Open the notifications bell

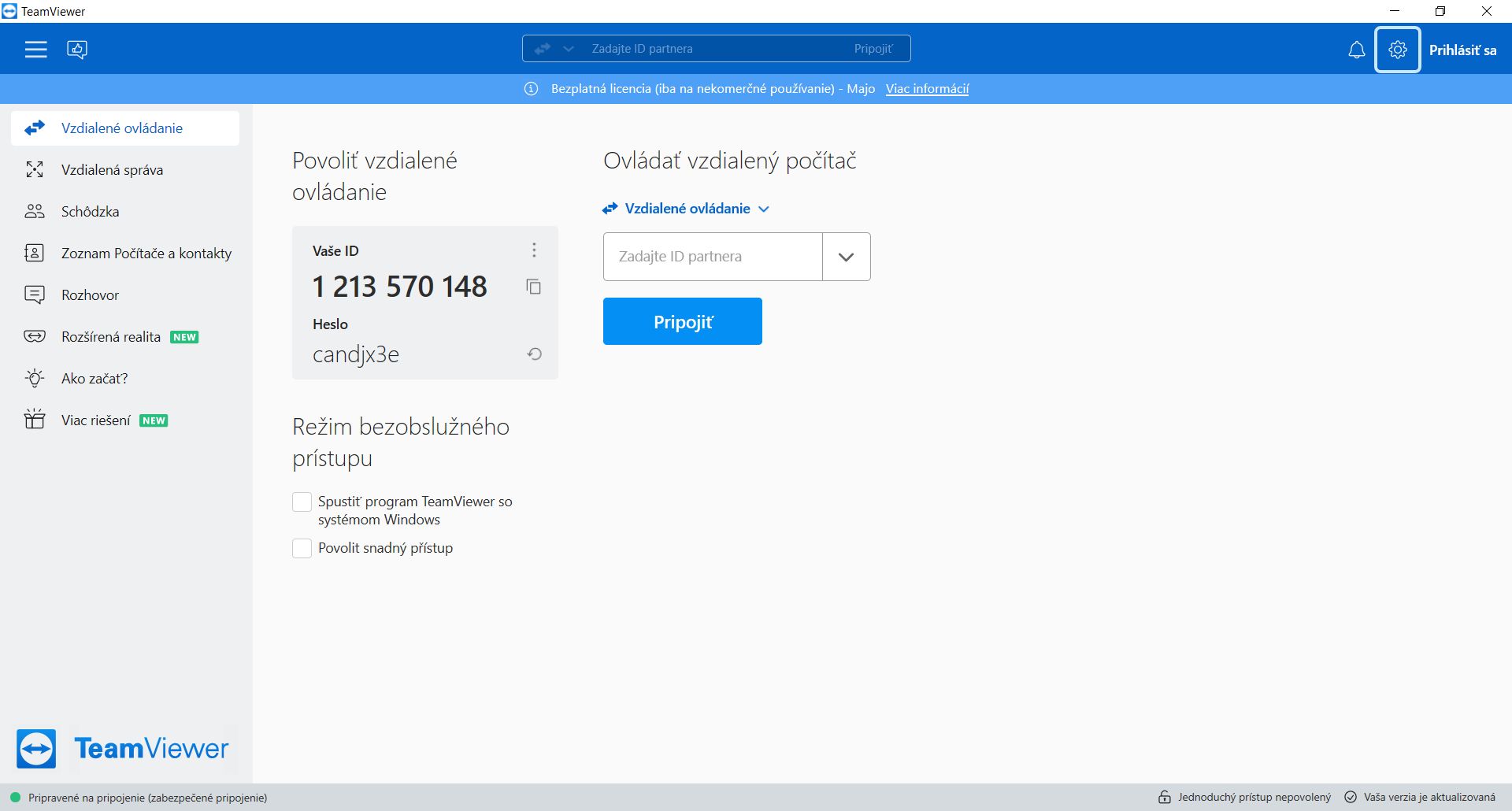[1356, 50]
